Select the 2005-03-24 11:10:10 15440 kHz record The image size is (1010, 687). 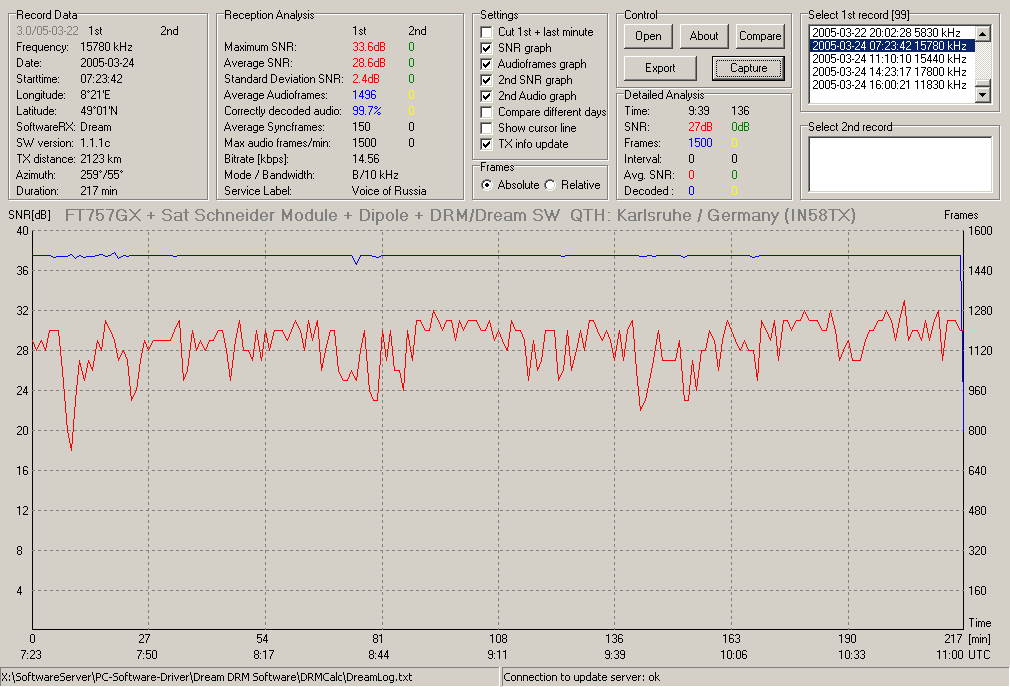pyautogui.click(x=891, y=59)
